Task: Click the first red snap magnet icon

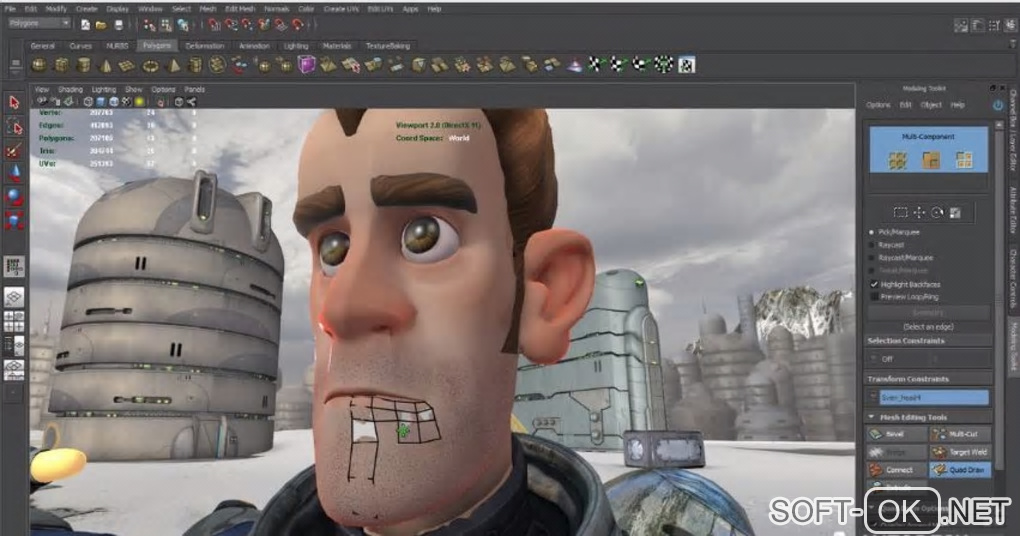Action: click(x=215, y=25)
